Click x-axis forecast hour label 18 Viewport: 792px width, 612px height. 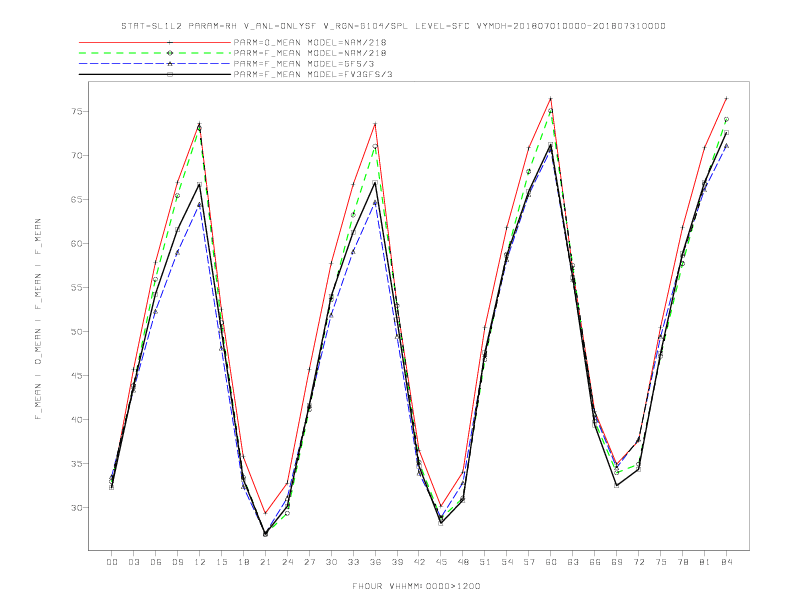(x=243, y=562)
